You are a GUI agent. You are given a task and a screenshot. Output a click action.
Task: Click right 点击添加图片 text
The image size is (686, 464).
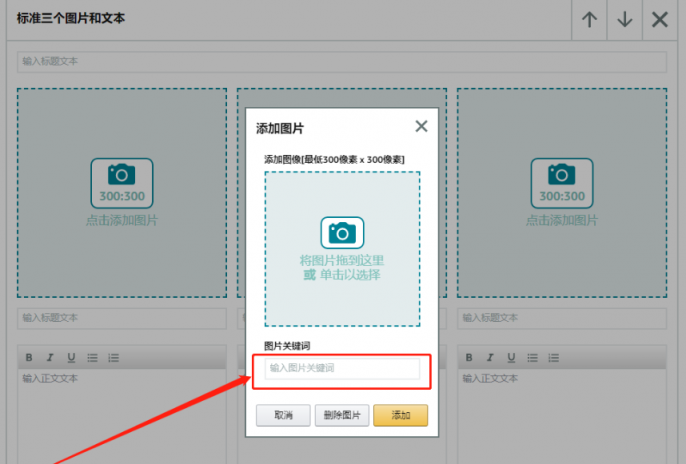pos(562,220)
